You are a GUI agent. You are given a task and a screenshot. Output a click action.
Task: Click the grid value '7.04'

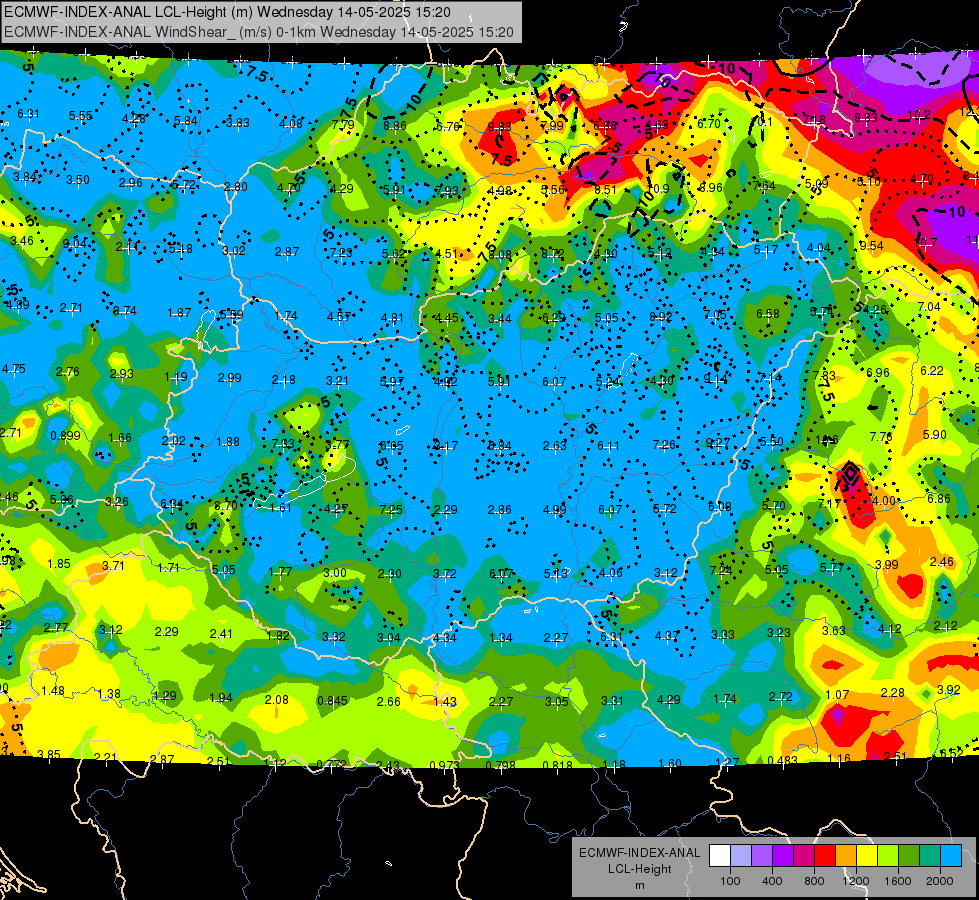point(929,307)
